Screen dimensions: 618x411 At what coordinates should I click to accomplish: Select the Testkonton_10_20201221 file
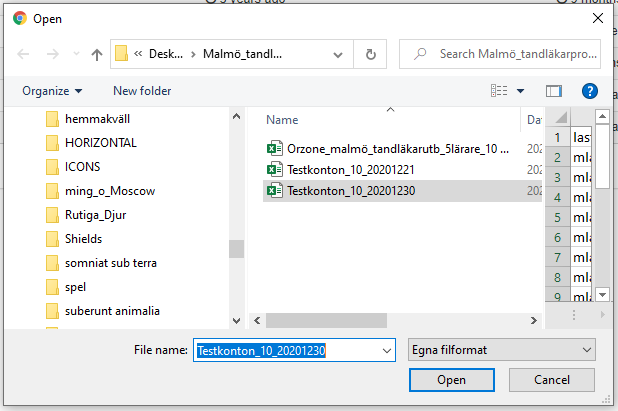[x=351, y=170]
